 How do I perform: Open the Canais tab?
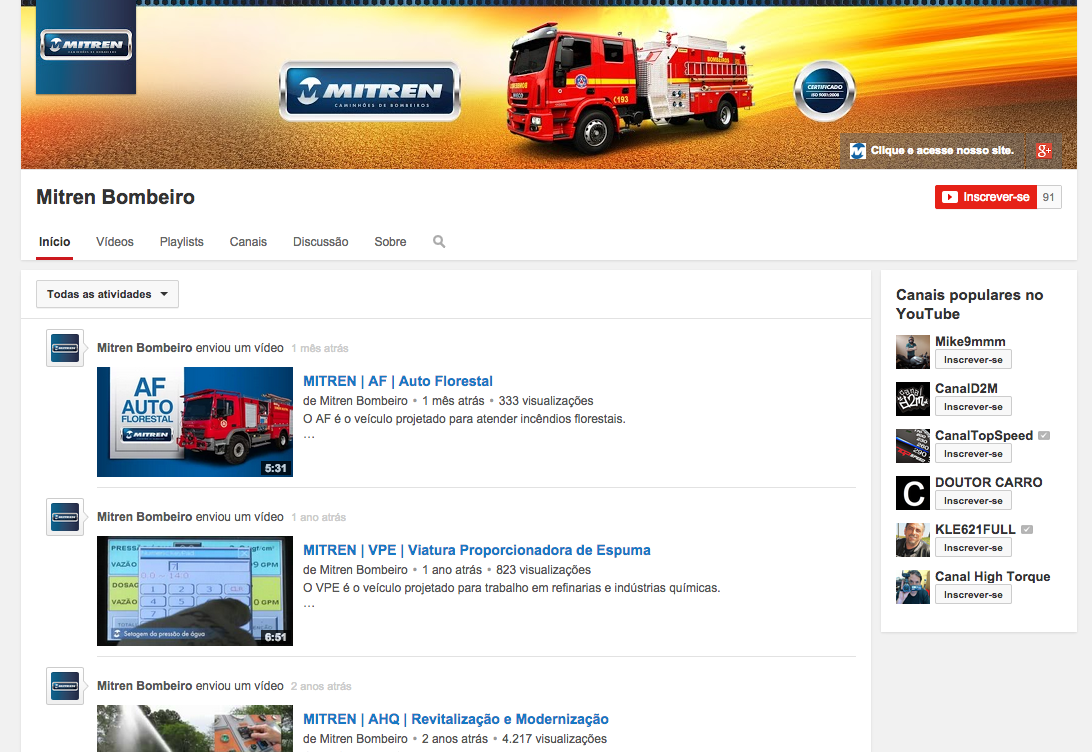point(248,242)
